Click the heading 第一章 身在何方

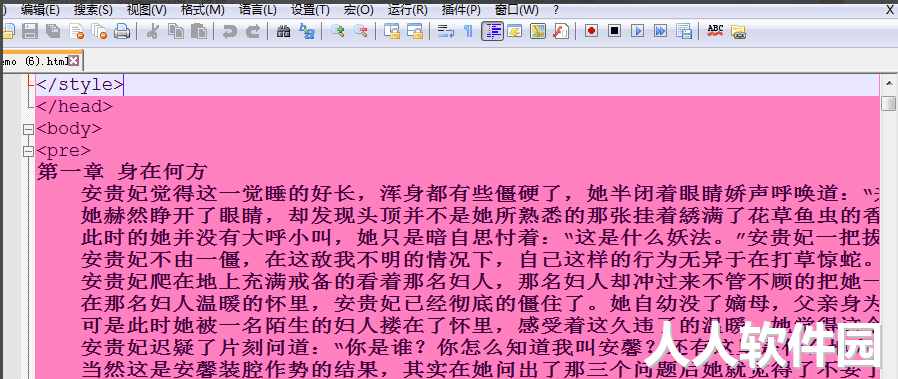click(x=122, y=172)
